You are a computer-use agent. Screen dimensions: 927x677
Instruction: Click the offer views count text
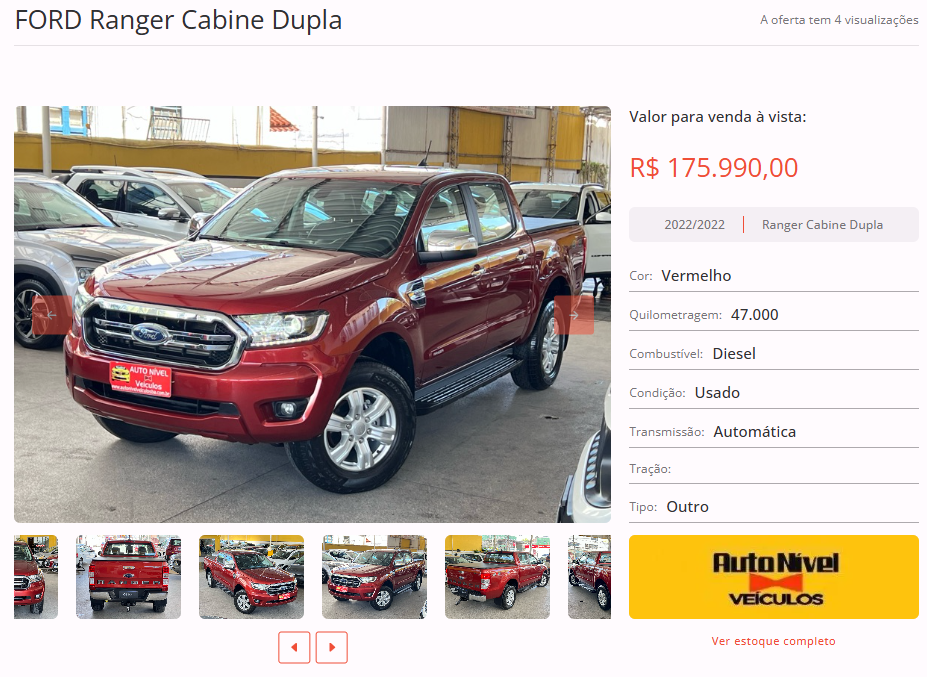click(x=839, y=20)
